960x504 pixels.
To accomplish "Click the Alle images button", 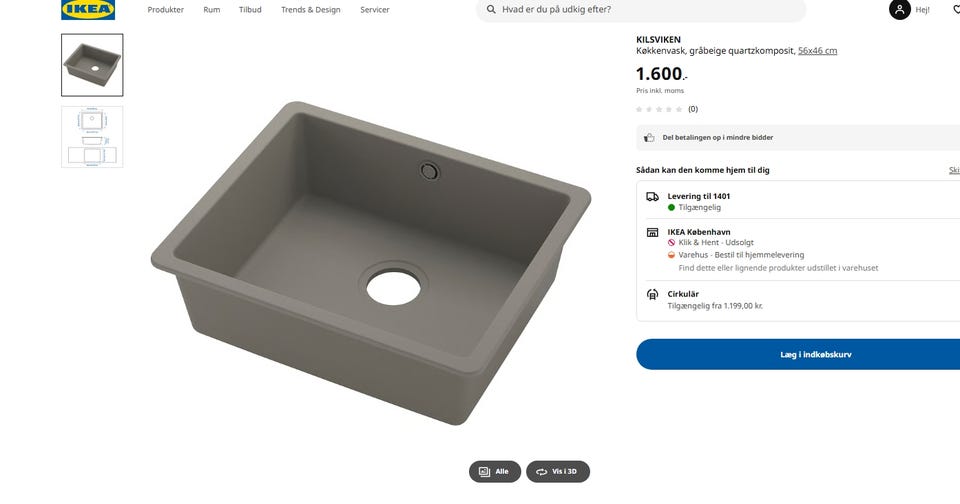I will (495, 471).
